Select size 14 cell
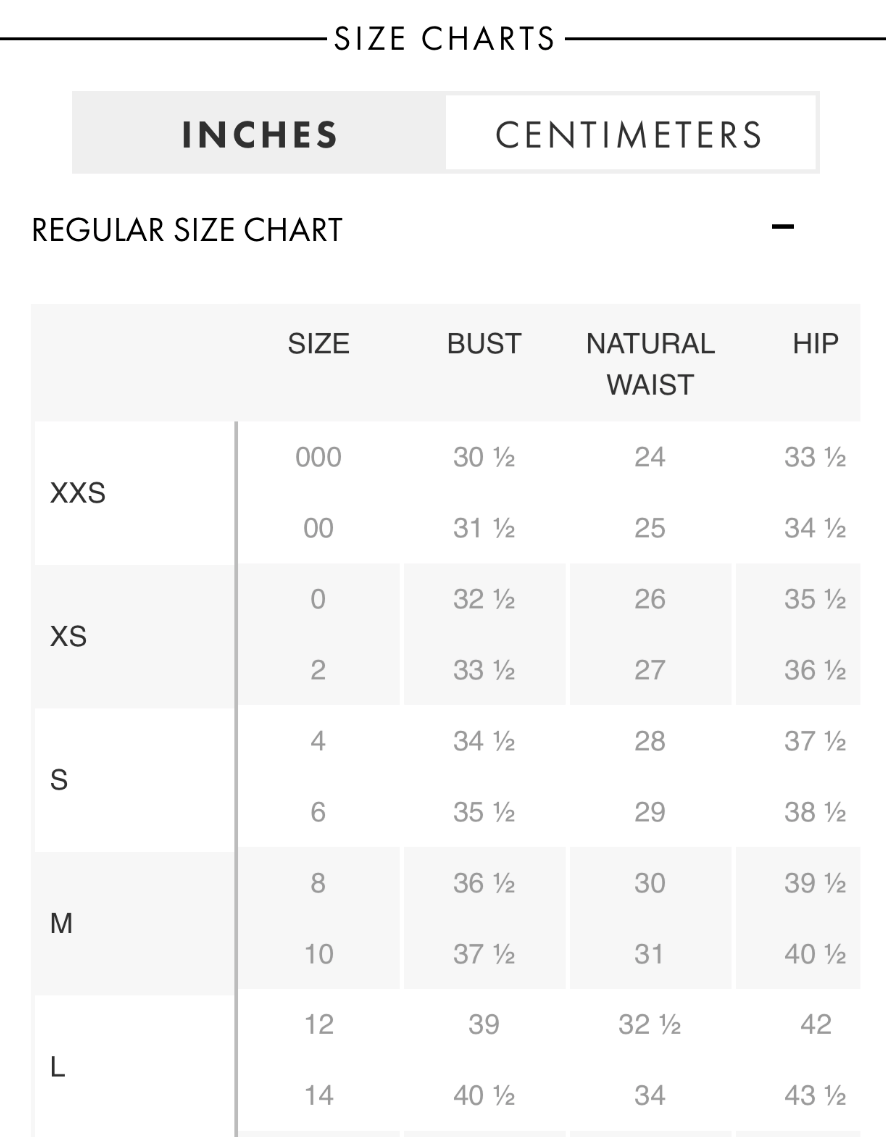The image size is (886, 1137). [318, 1095]
